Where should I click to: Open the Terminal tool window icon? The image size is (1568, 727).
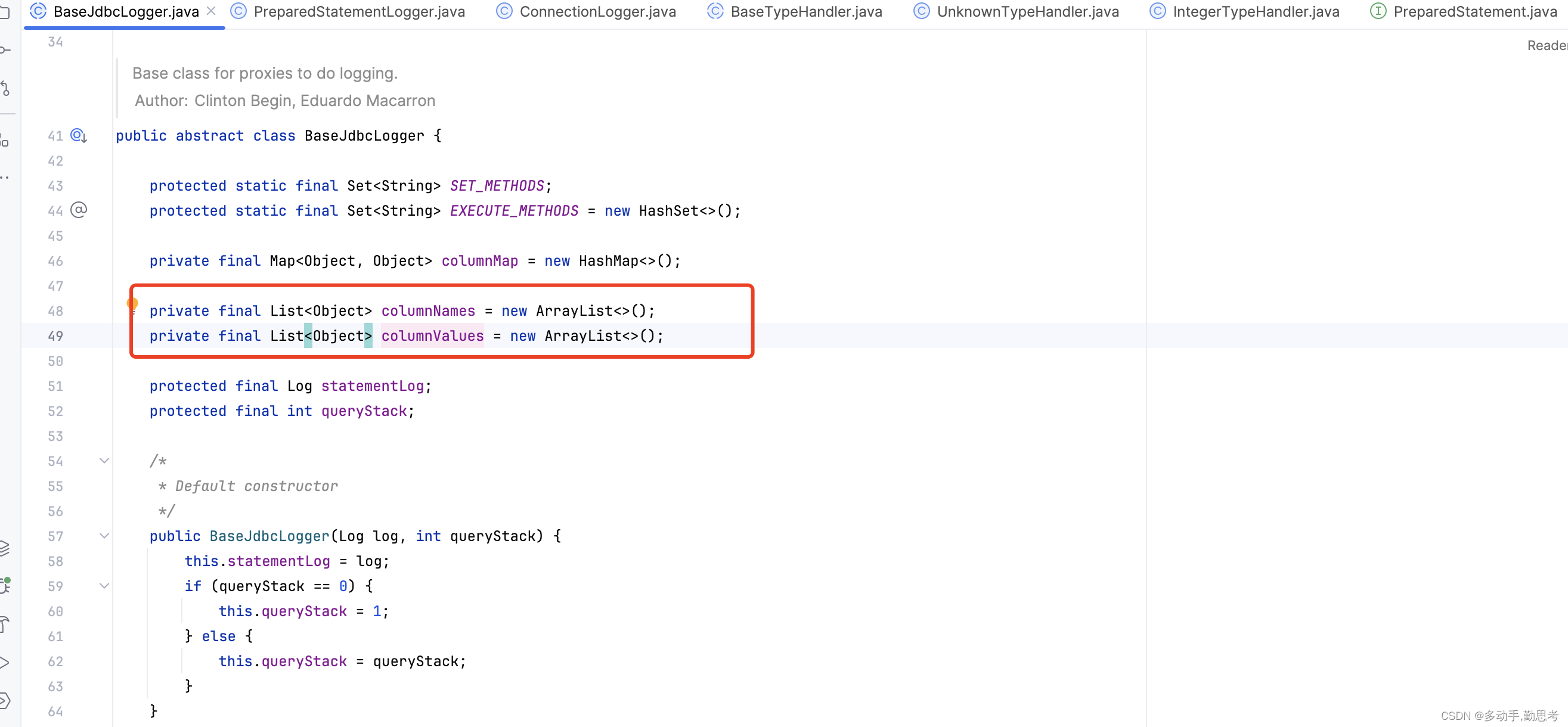(x=4, y=700)
